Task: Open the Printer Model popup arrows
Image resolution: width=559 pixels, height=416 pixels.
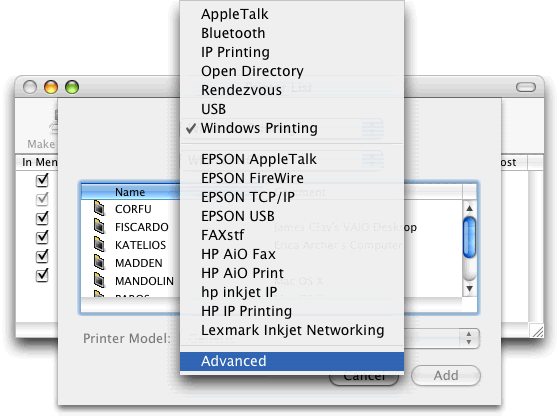Action: pyautogui.click(x=469, y=338)
